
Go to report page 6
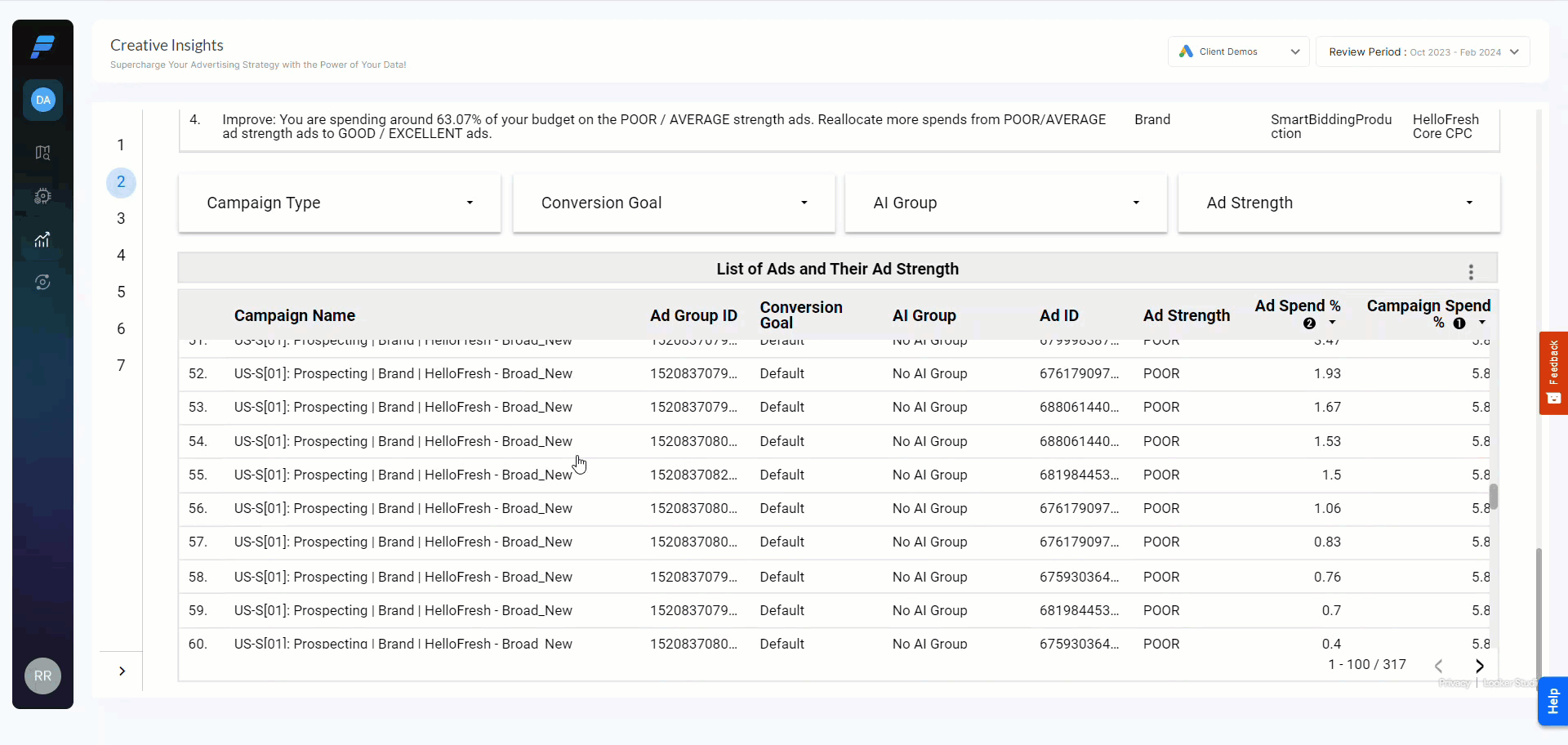(121, 328)
